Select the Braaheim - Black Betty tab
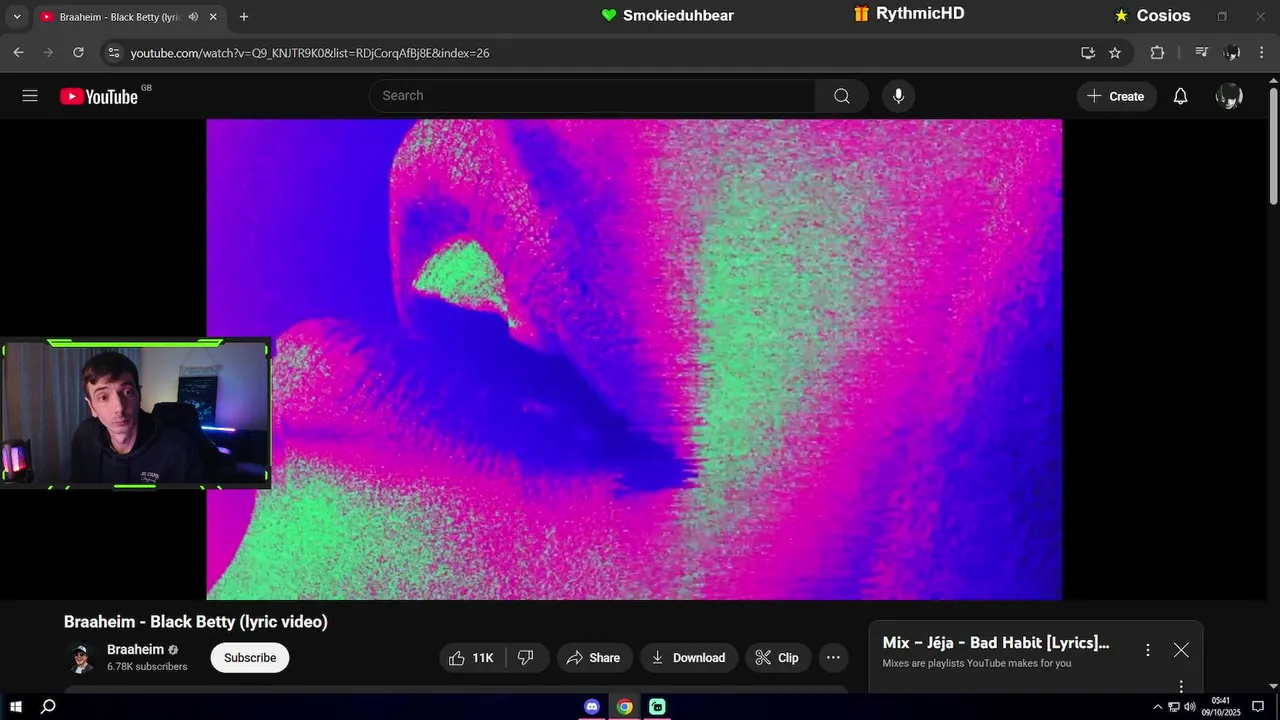1280x720 pixels. 130,17
